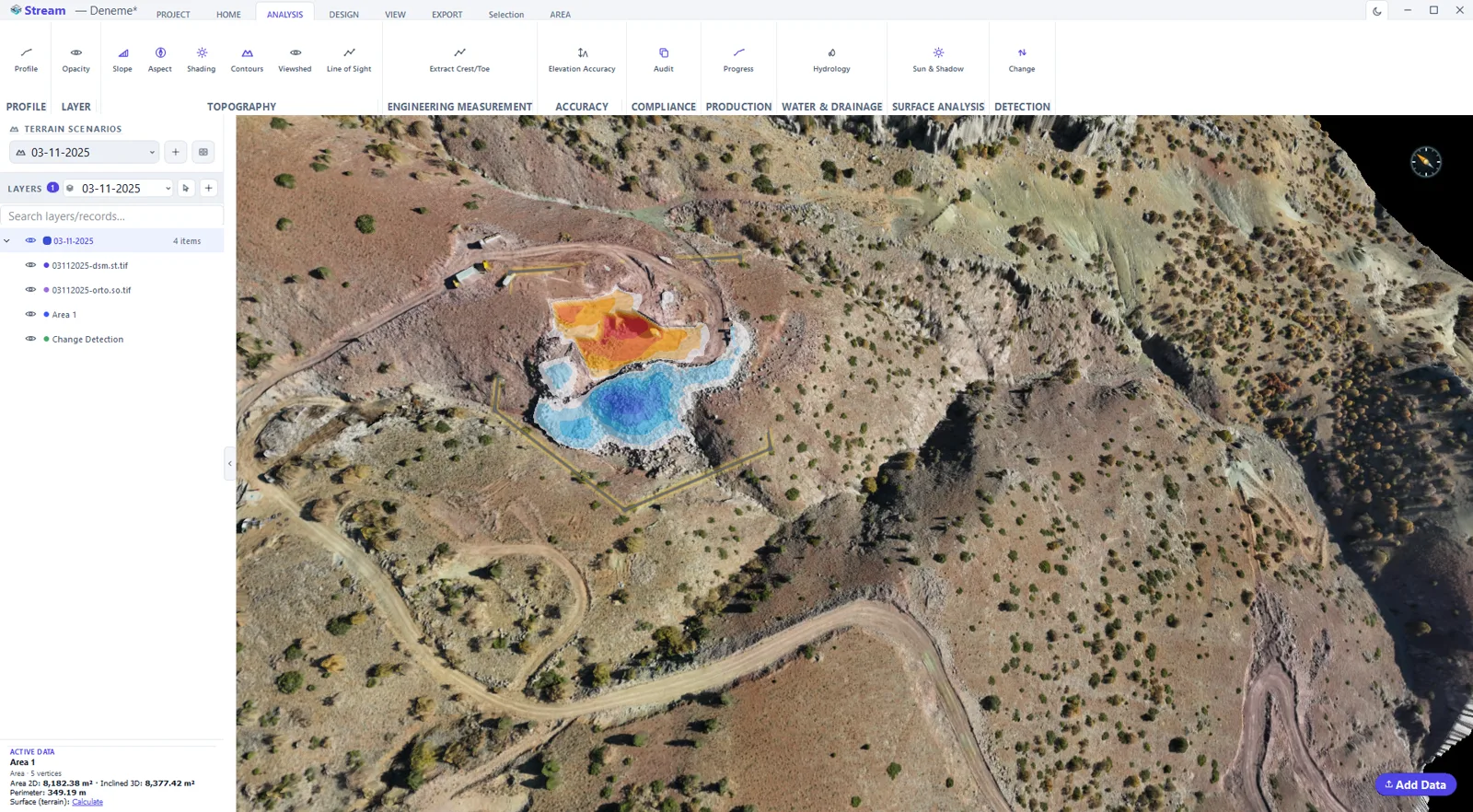1473x812 pixels.
Task: Collapse the 03-11-2025 layer group
Action: click(x=7, y=241)
